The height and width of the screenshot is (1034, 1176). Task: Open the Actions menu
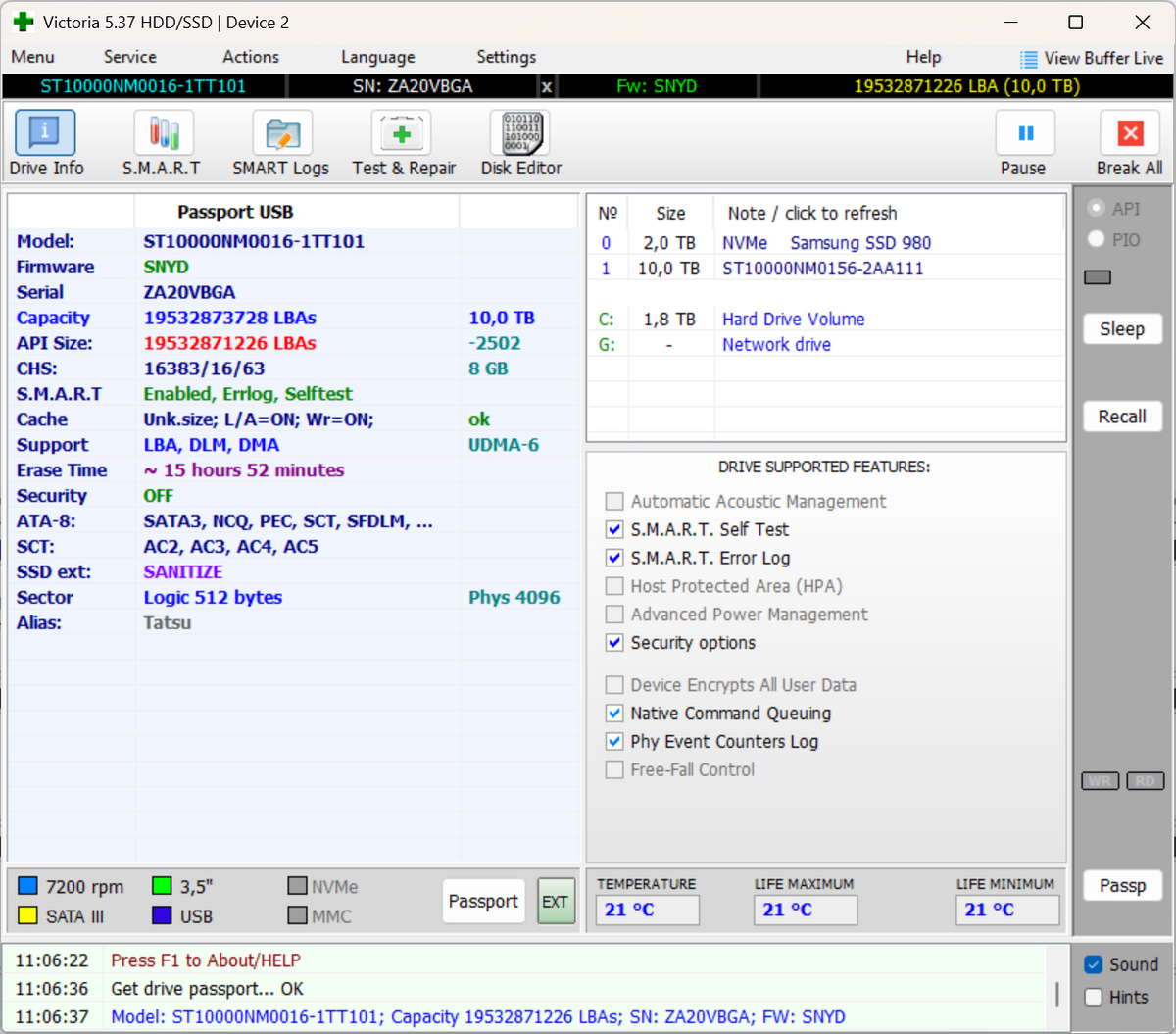(251, 57)
